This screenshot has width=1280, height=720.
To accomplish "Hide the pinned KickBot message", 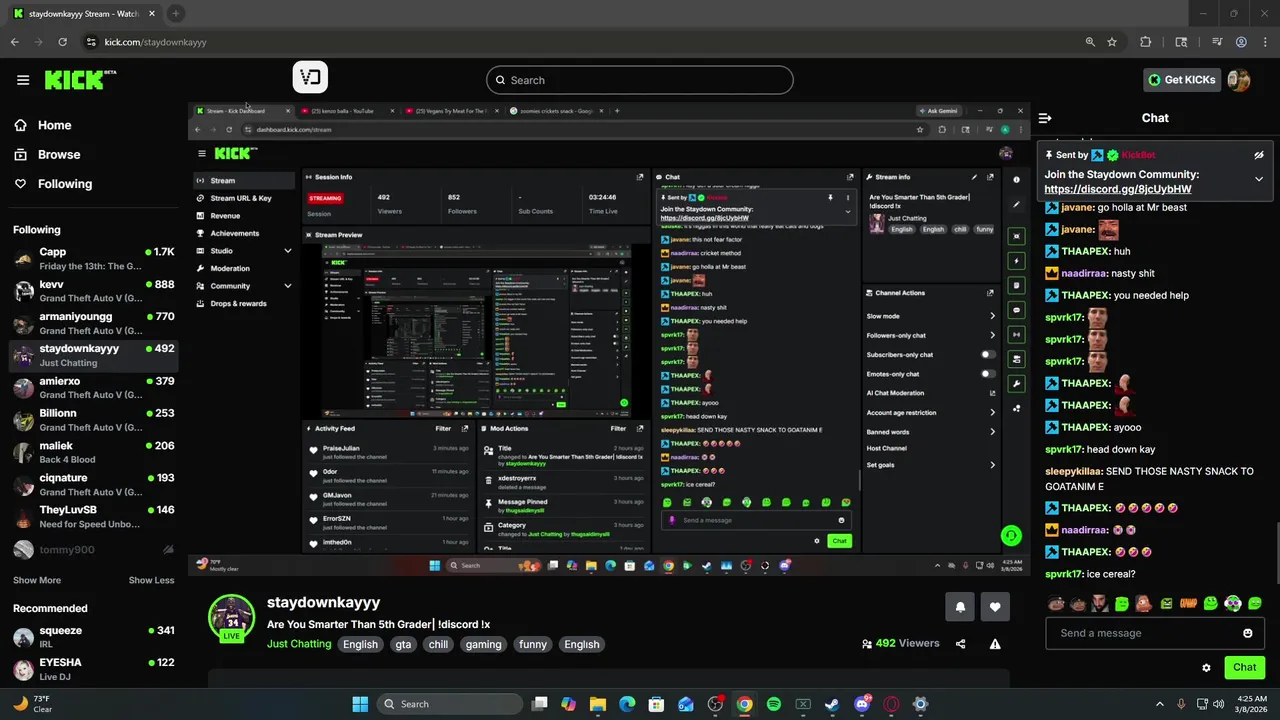I will click(1259, 155).
